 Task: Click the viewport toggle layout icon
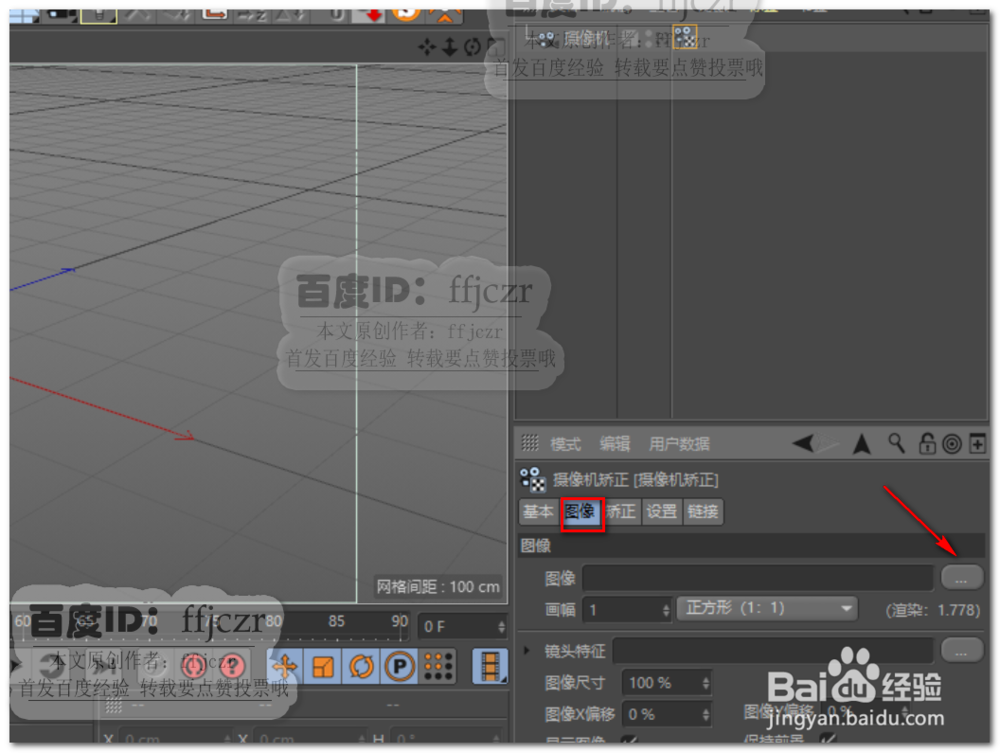click(x=496, y=47)
